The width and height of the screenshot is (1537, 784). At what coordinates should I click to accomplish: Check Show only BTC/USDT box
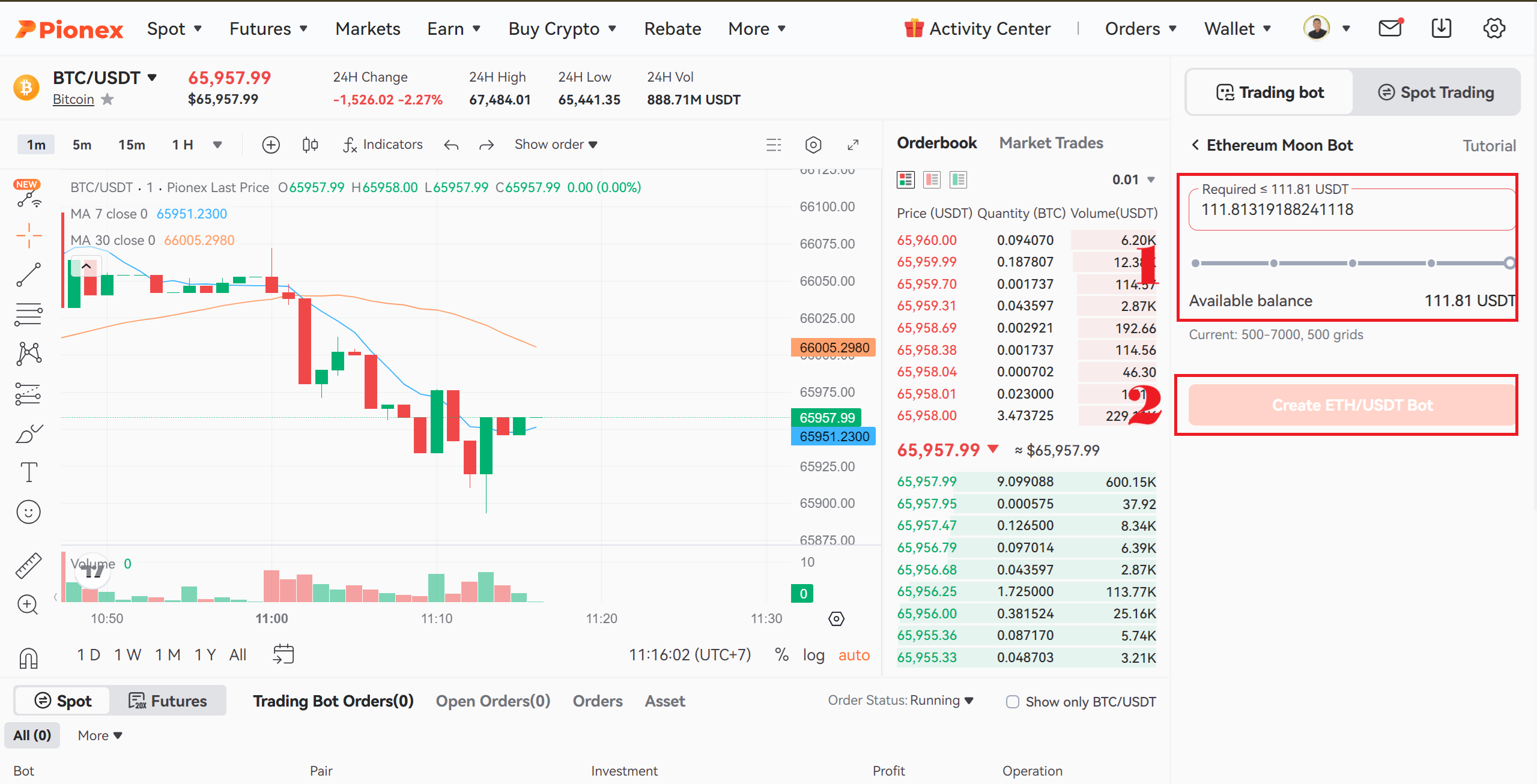click(1013, 702)
